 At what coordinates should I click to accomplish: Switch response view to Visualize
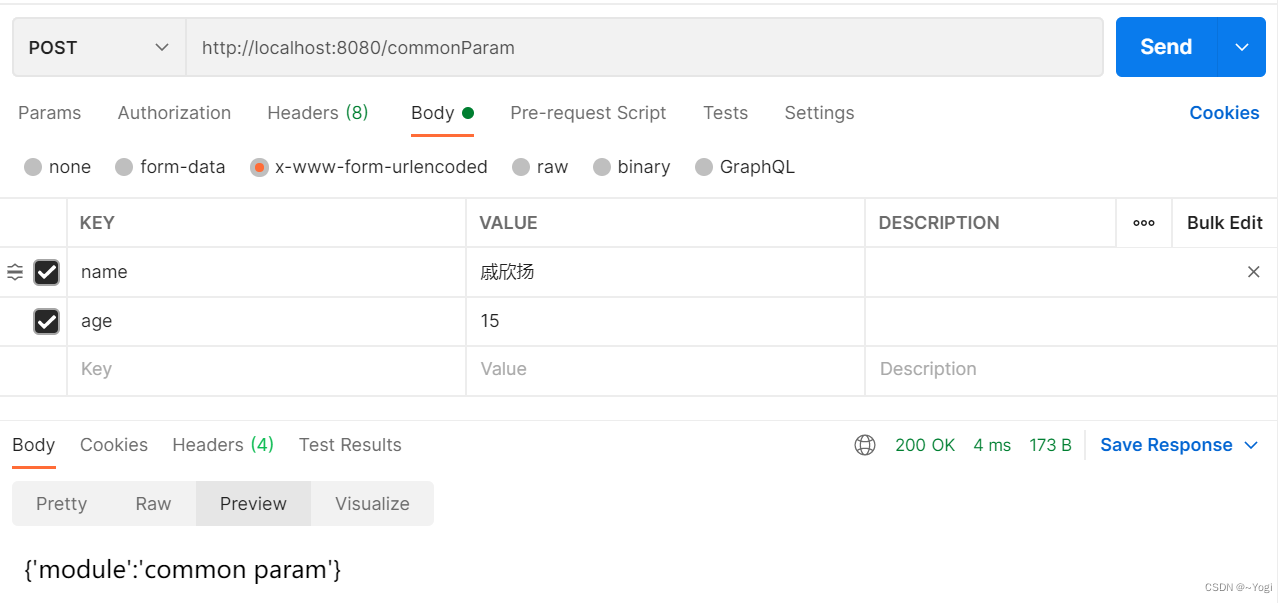pos(372,503)
